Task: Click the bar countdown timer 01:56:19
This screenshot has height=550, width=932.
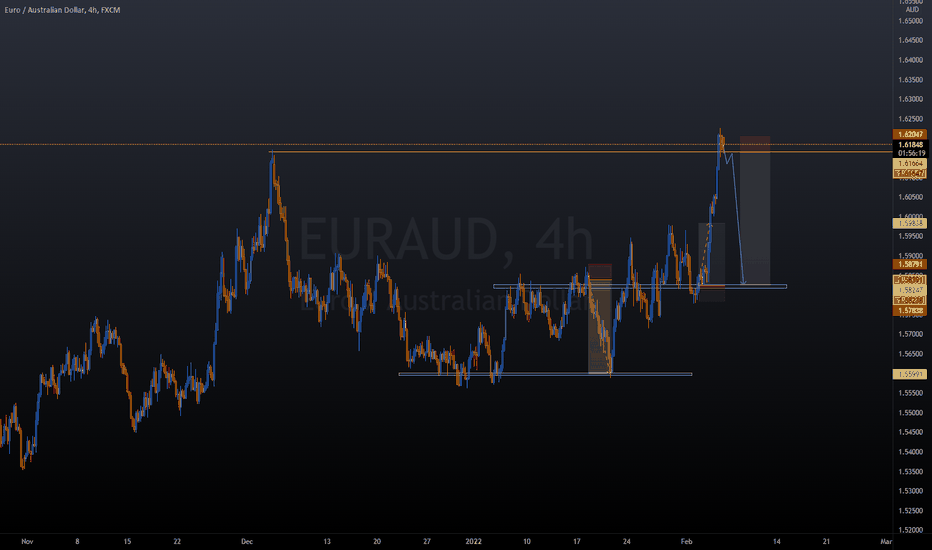Action: pos(910,153)
